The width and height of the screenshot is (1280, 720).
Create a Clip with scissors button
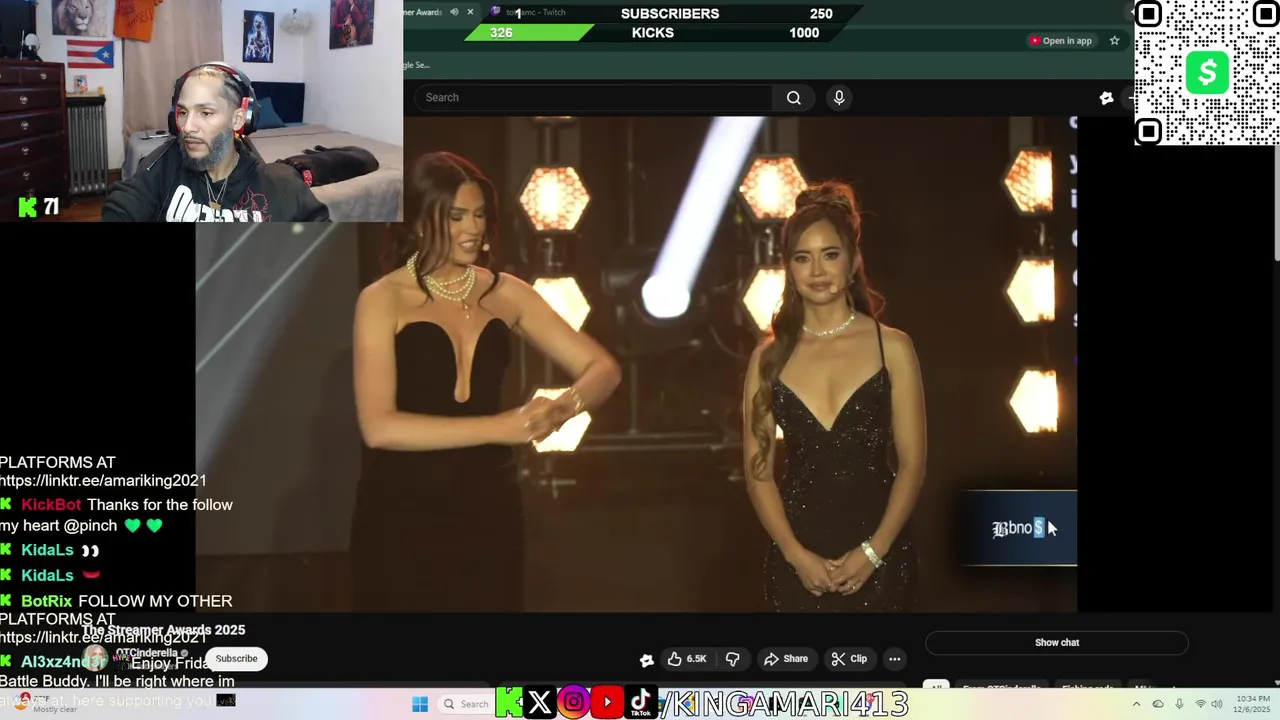[849, 659]
